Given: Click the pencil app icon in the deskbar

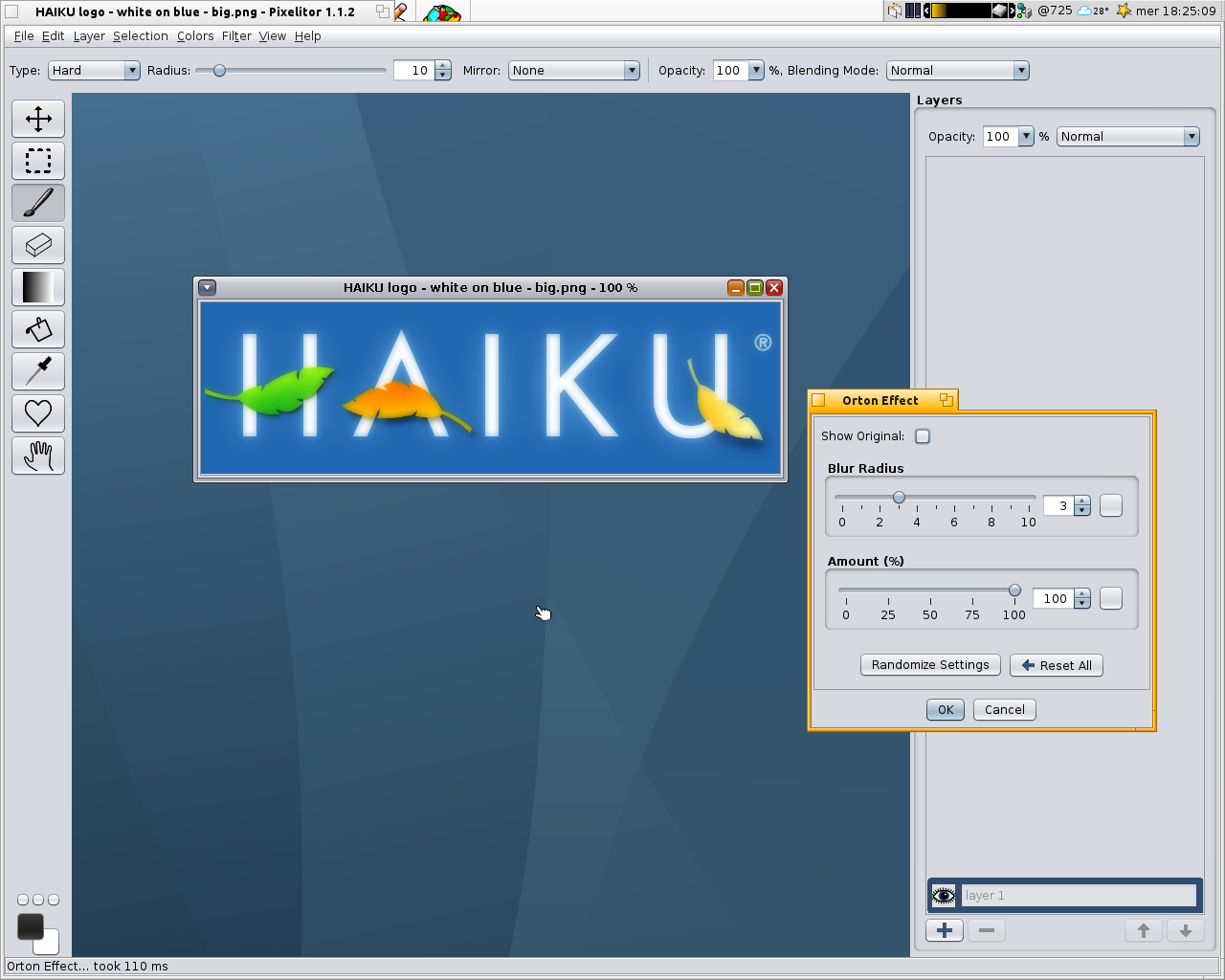Looking at the screenshot, I should [401, 11].
